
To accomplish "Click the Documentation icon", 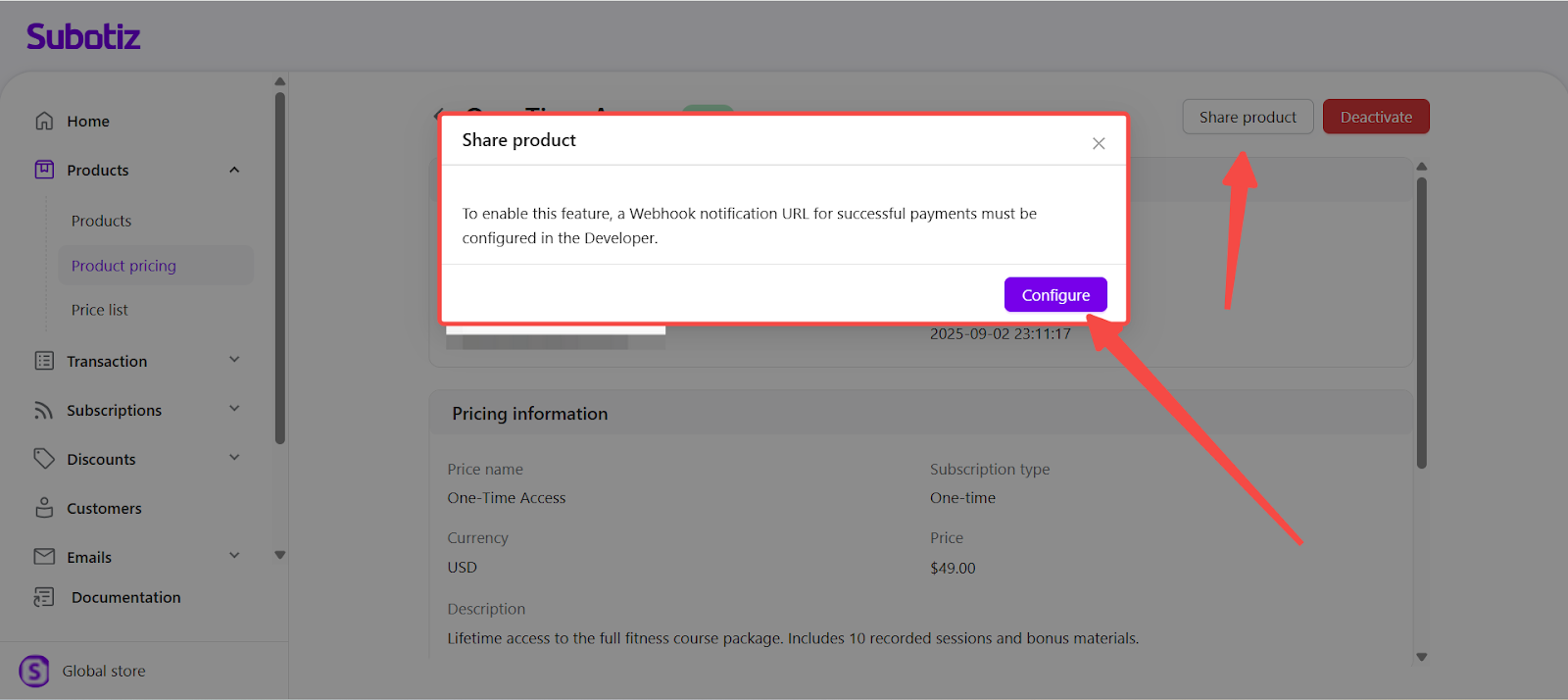I will click(44, 597).
